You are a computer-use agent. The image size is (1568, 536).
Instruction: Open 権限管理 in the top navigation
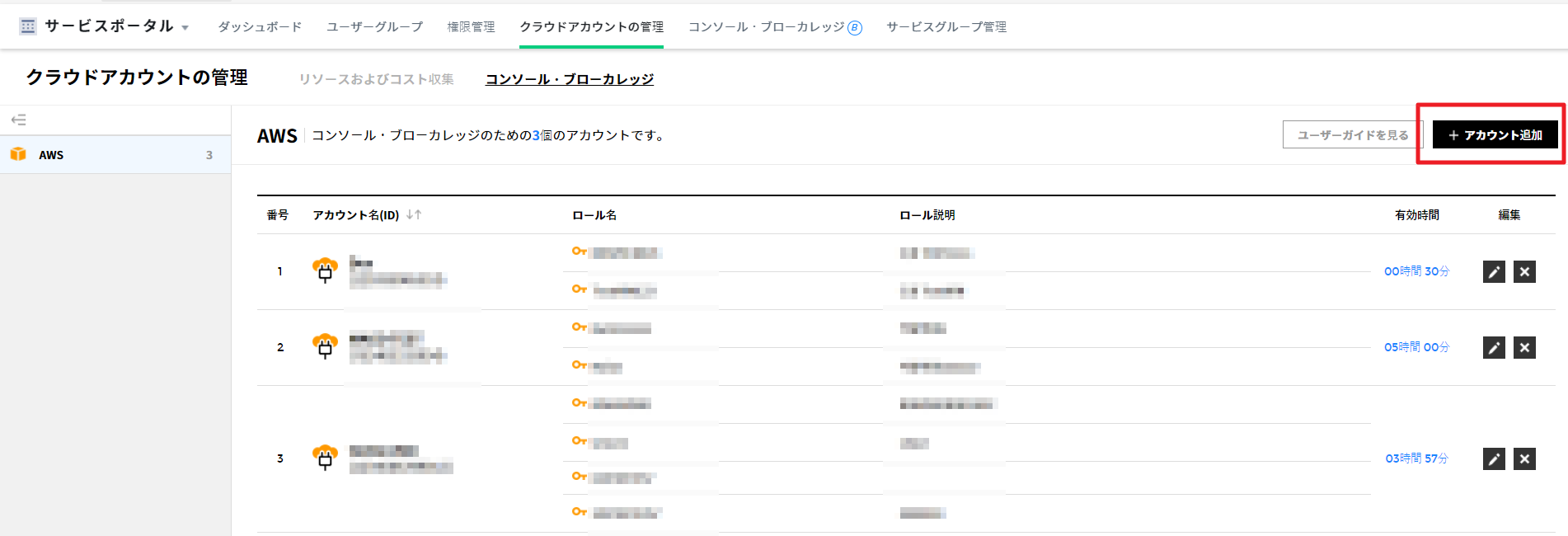471,27
